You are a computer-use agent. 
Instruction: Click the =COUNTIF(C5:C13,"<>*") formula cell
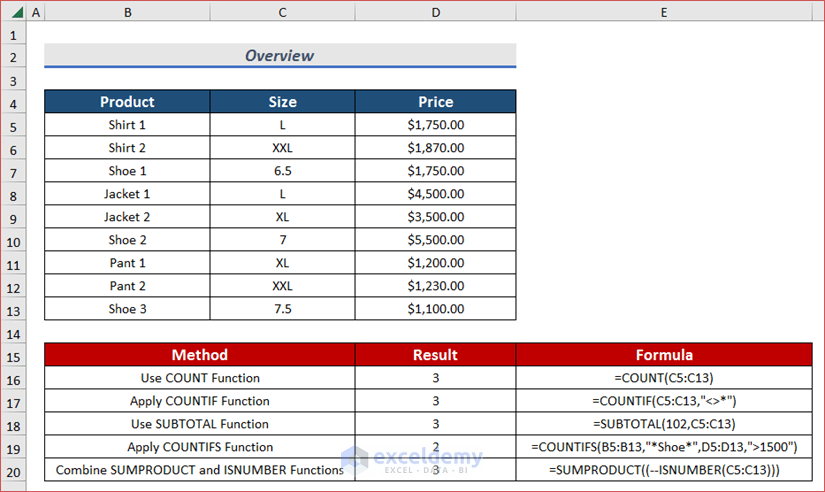[x=664, y=401]
